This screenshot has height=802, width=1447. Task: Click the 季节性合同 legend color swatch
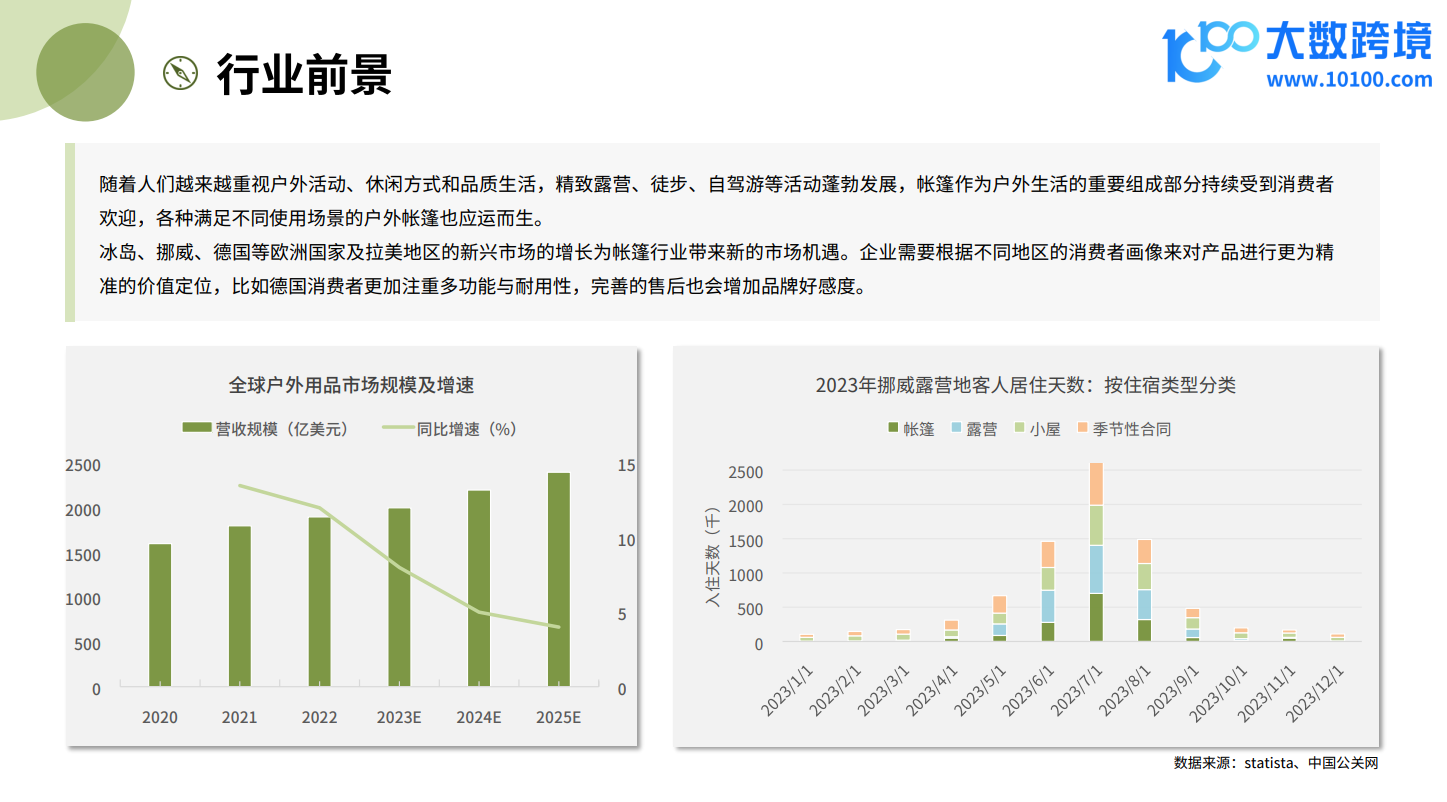point(1081,428)
